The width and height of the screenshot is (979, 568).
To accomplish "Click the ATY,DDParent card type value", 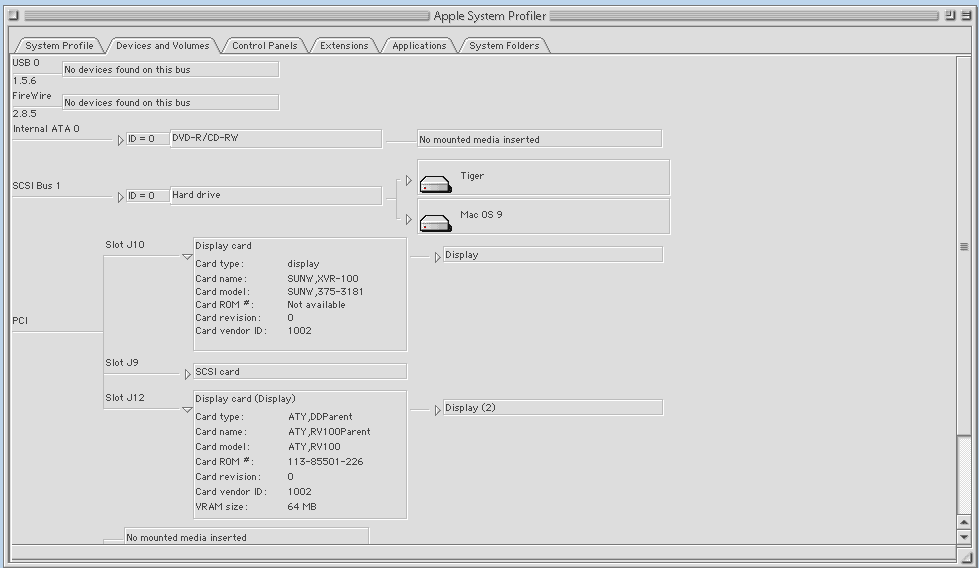I will 320,417.
